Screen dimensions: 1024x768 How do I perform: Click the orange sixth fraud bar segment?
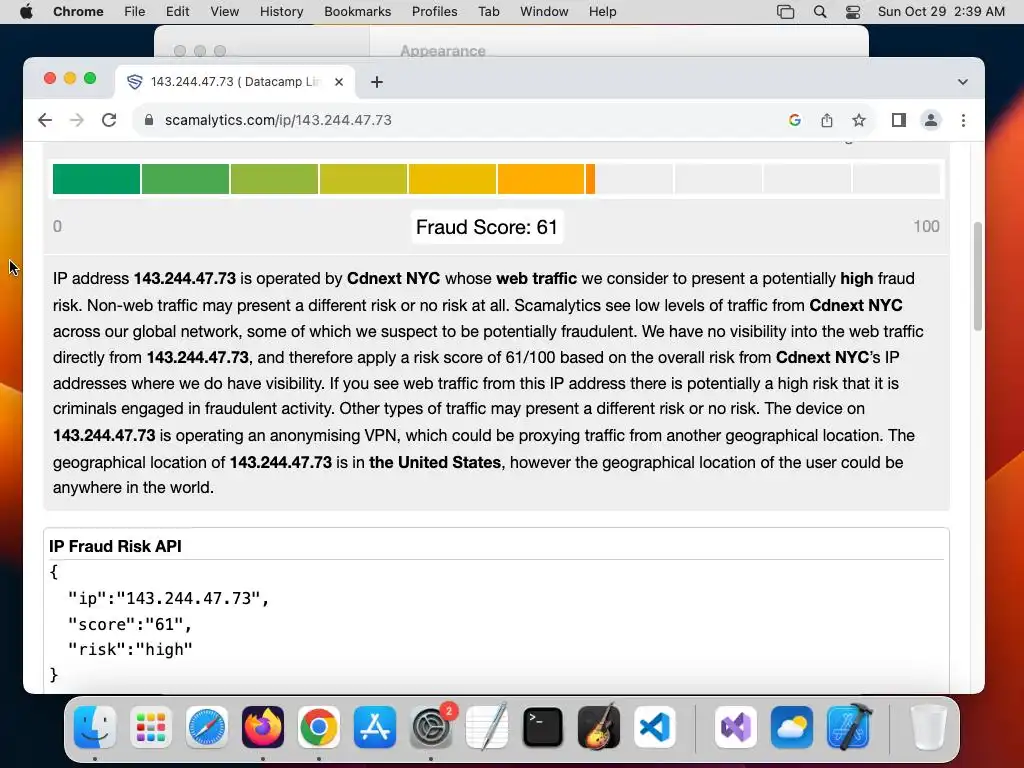[541, 179]
